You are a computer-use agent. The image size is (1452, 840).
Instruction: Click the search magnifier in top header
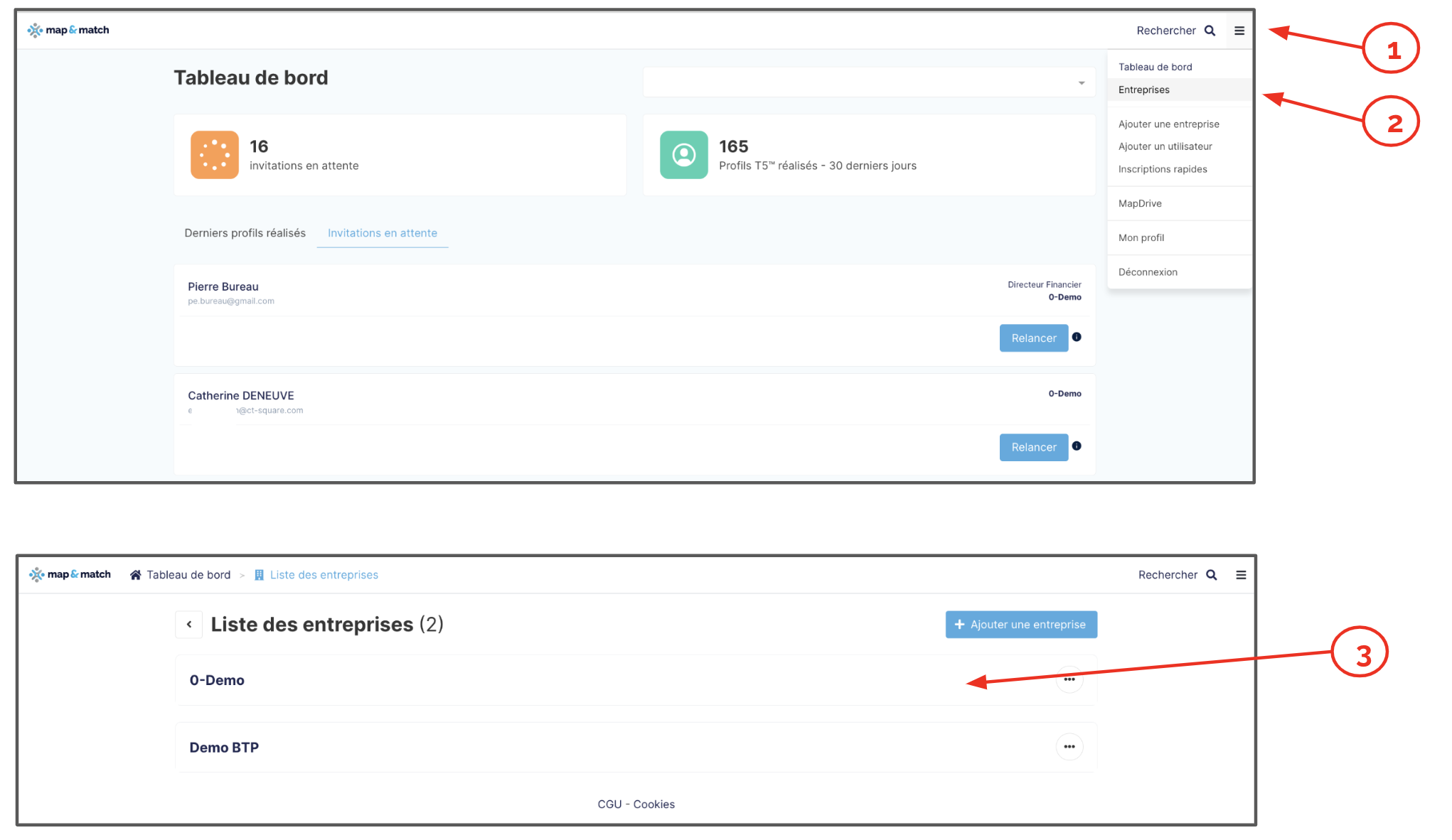(x=1210, y=31)
